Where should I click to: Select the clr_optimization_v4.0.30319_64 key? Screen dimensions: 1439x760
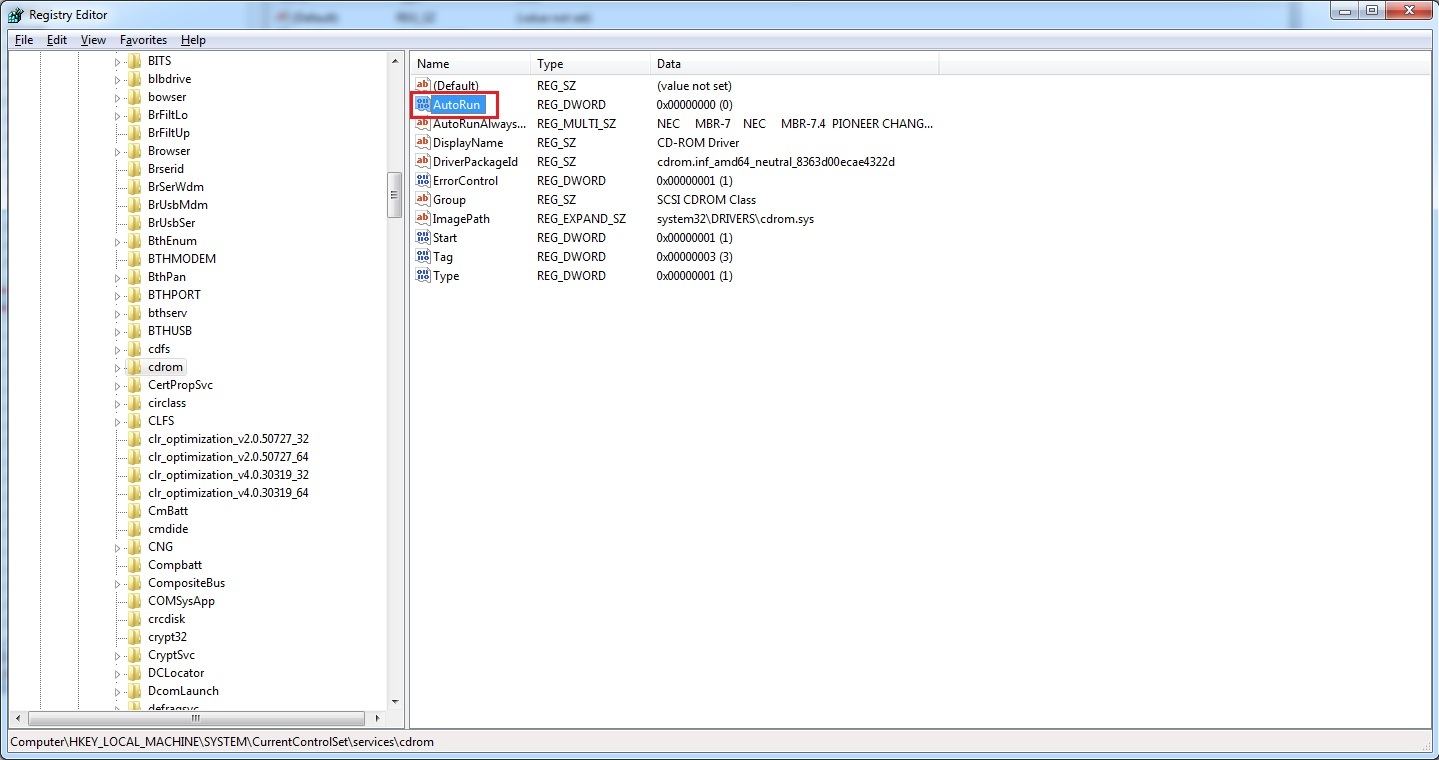pyautogui.click(x=228, y=493)
